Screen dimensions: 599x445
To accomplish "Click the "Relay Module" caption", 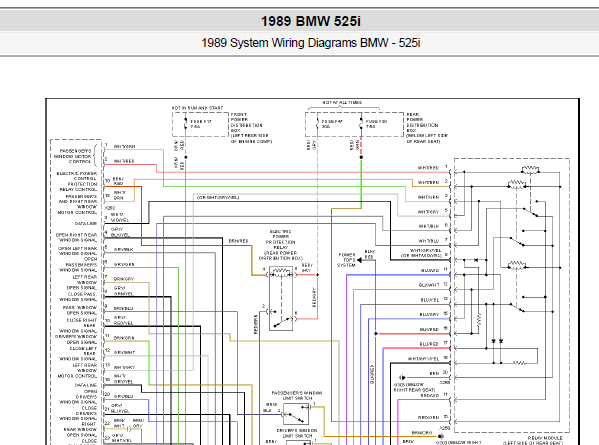I will tap(546, 438).
